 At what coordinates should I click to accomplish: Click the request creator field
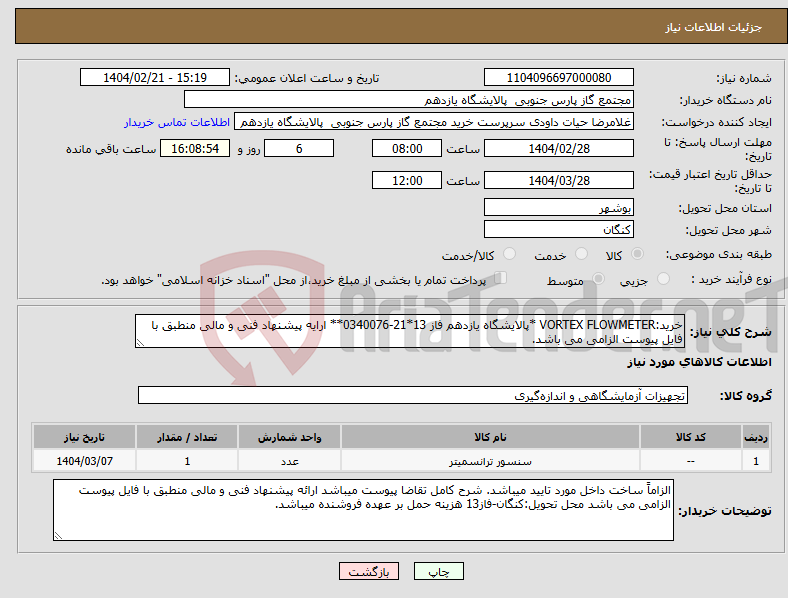[434, 122]
